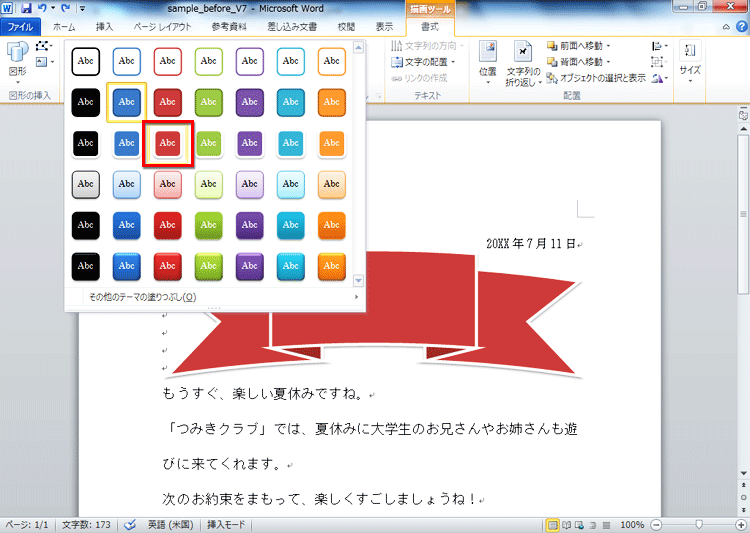Viewport: 750px width, 533px height.
Task: Click the ruler toggle icon above scrollbar
Action: pyautogui.click(x=743, y=115)
